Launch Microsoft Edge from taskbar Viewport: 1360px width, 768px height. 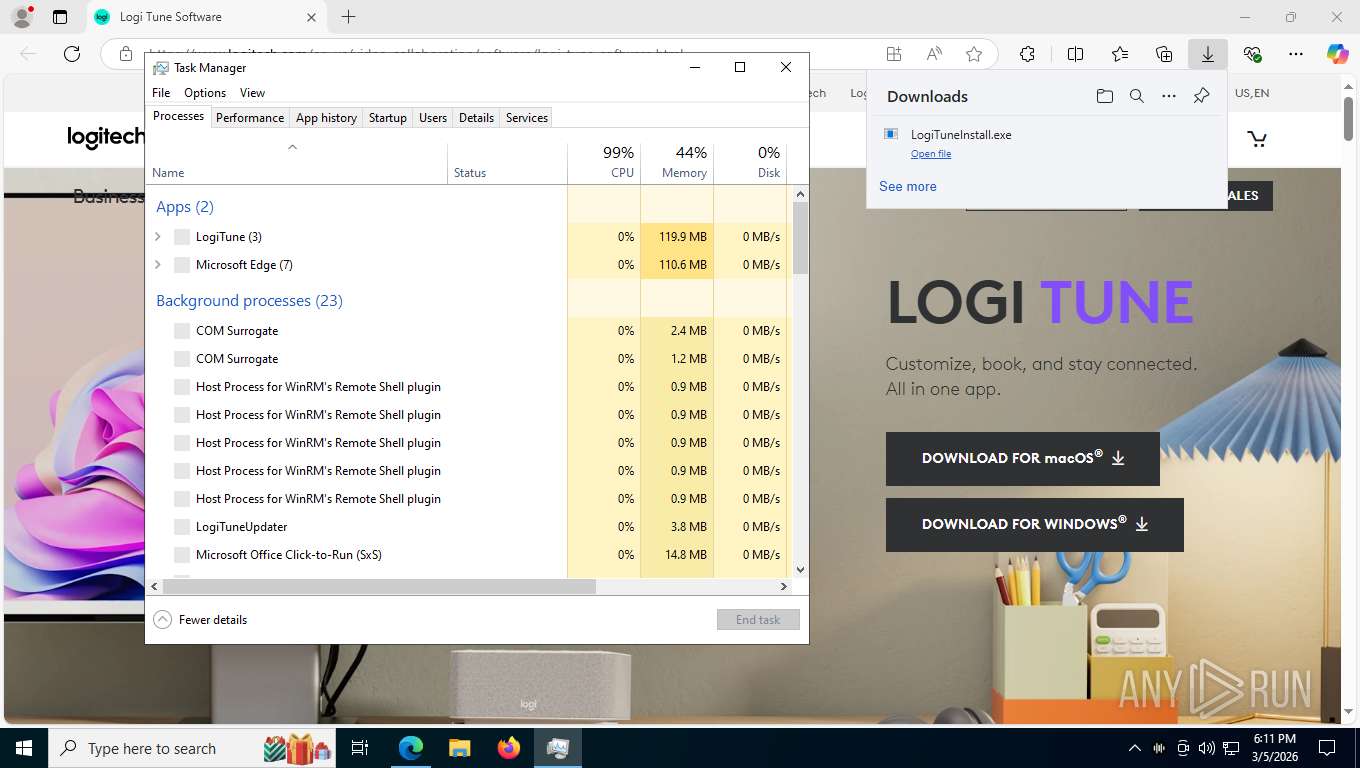(411, 748)
